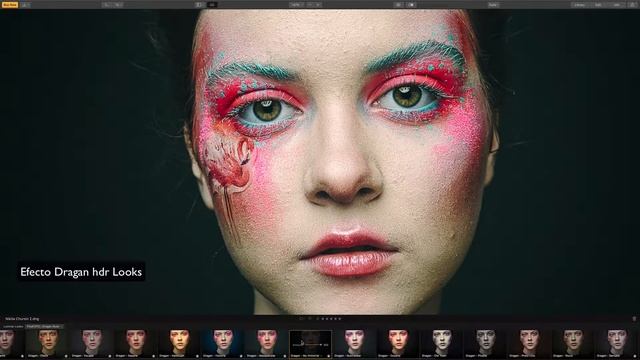Open the Luminar Looks category tab
640x360 pixels.
pyautogui.click(x=13, y=327)
